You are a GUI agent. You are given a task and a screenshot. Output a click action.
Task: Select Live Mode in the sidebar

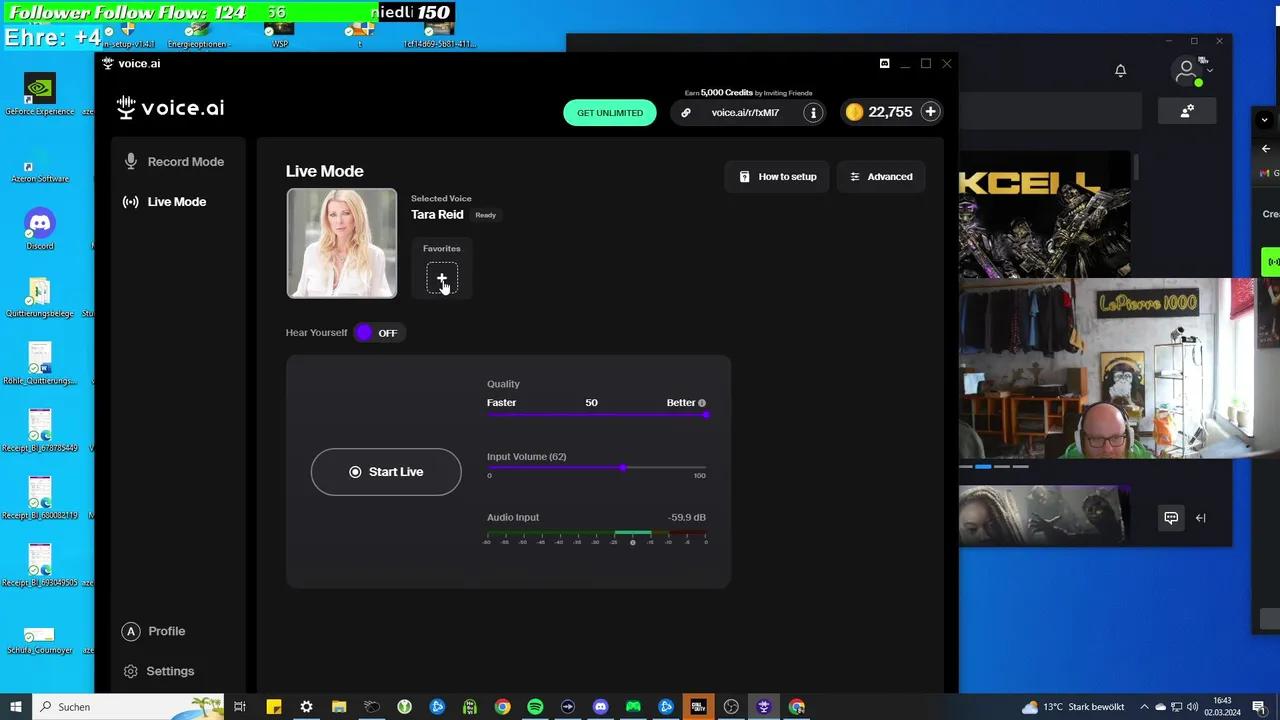[x=165, y=202]
